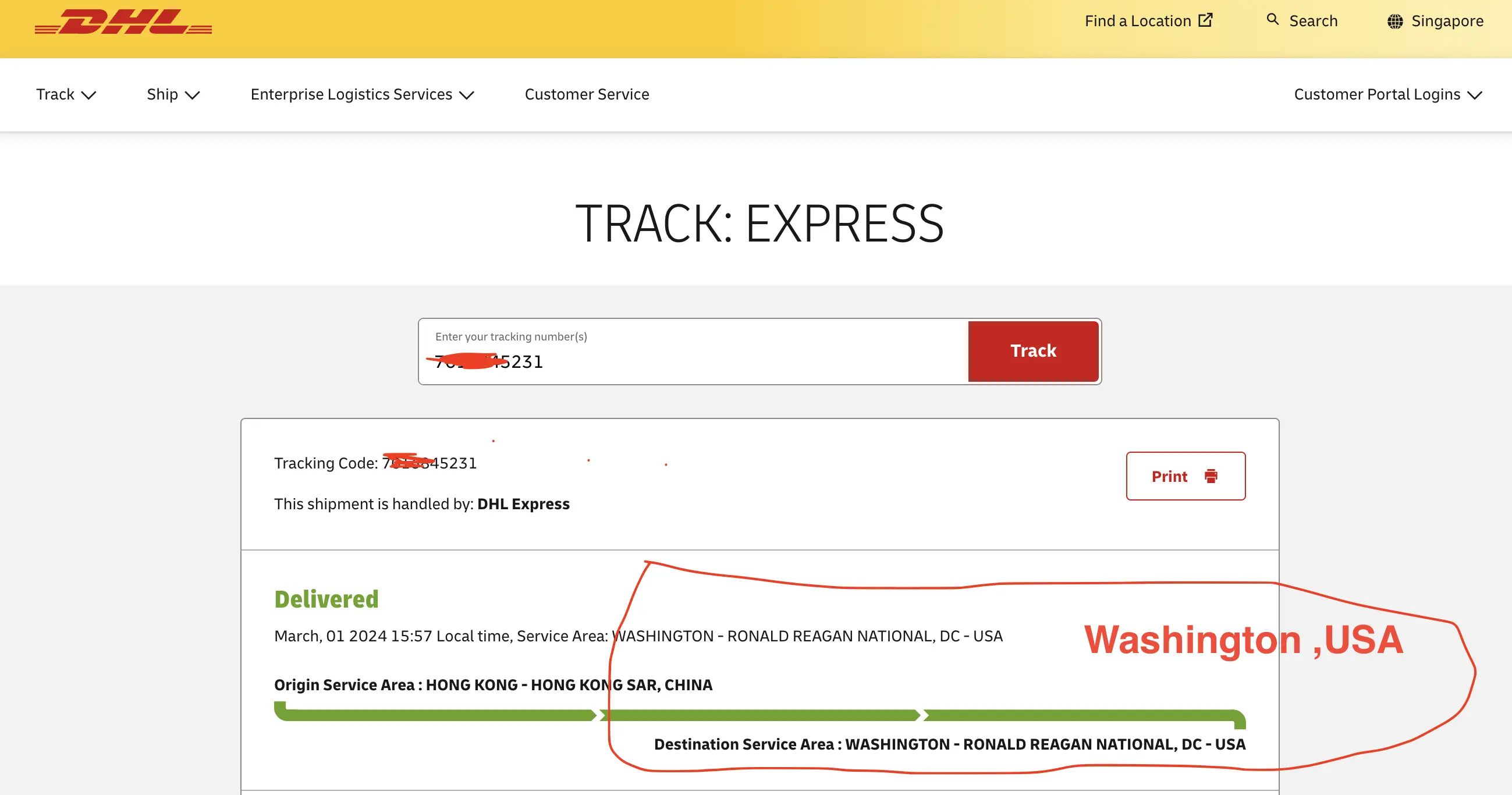Image resolution: width=1512 pixels, height=795 pixels.
Task: Click the globe icon next to Singapore
Action: coord(1394,22)
